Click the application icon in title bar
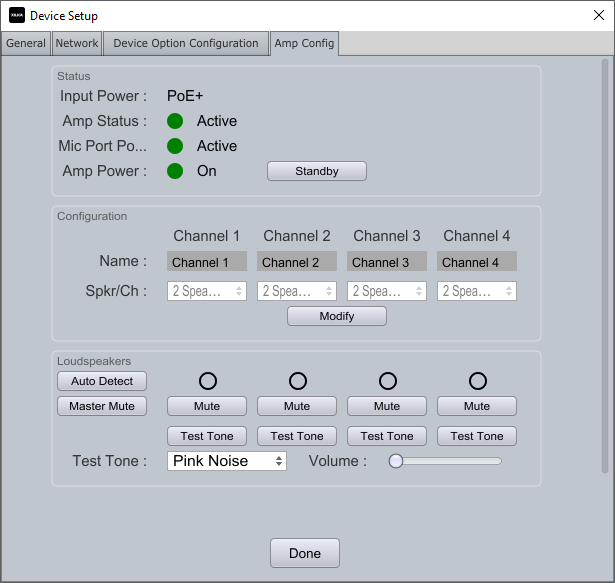The width and height of the screenshot is (615, 583). click(17, 16)
